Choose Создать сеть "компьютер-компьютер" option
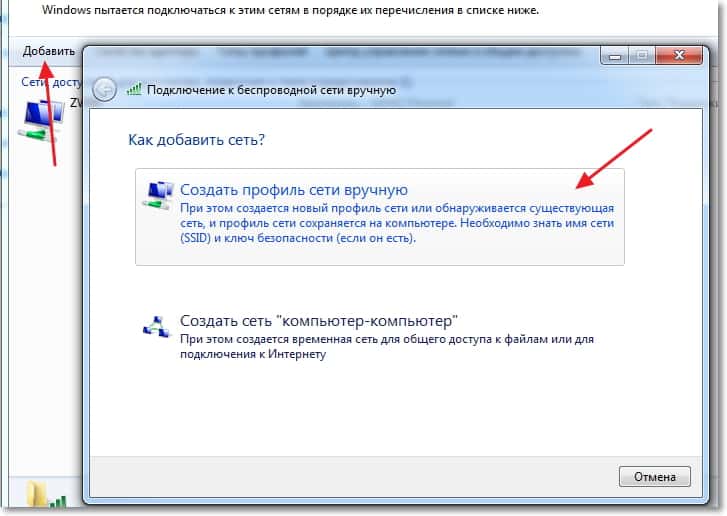 [x=380, y=337]
